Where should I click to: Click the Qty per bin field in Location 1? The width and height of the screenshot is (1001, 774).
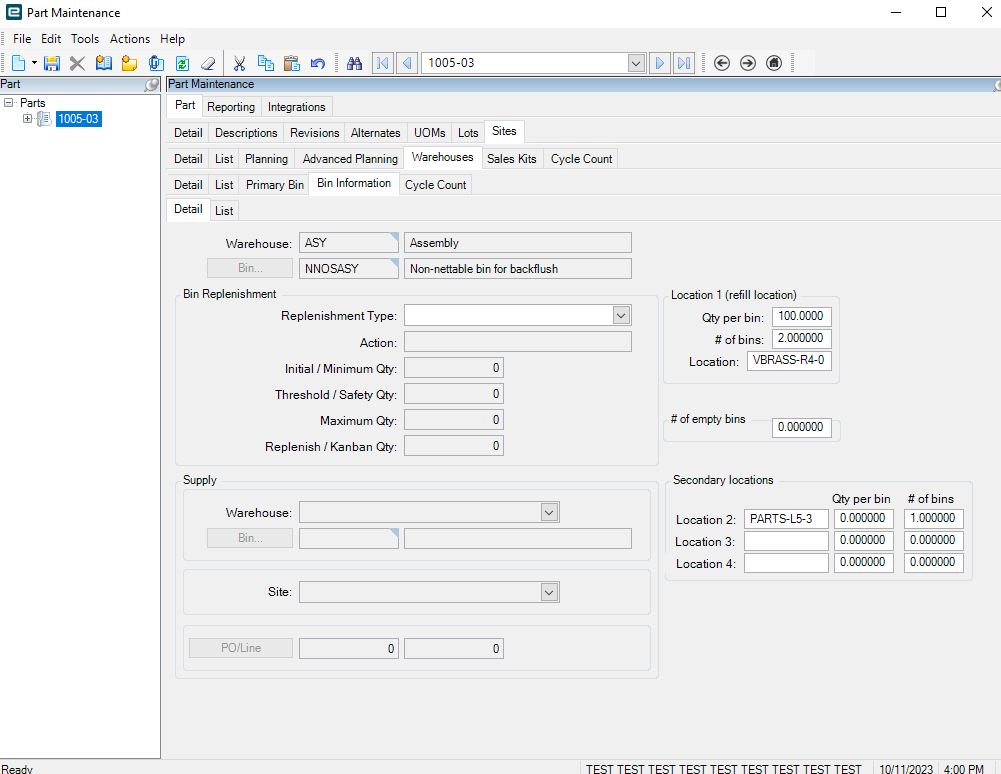pyautogui.click(x=802, y=317)
